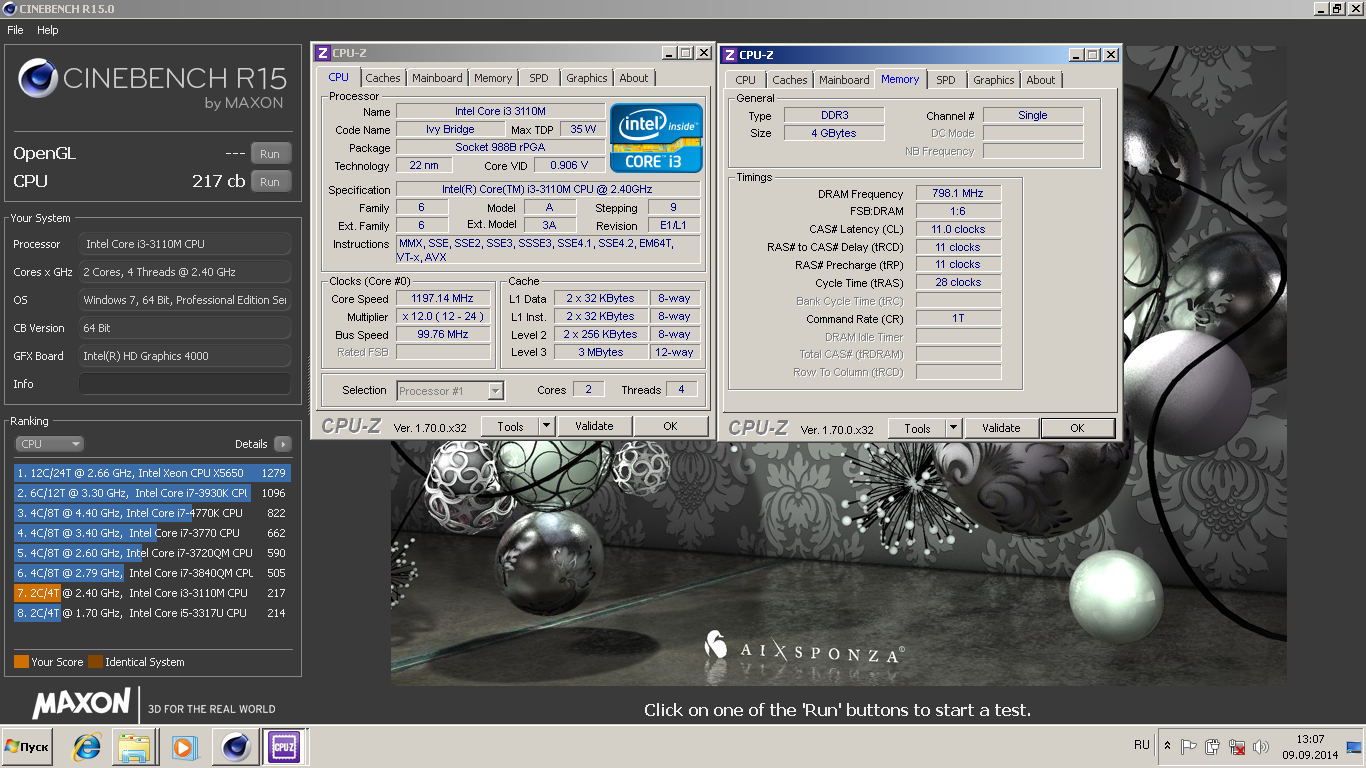Screen dimensions: 1366x768
Task: Click the volume speaker tray icon
Action: [1261, 746]
